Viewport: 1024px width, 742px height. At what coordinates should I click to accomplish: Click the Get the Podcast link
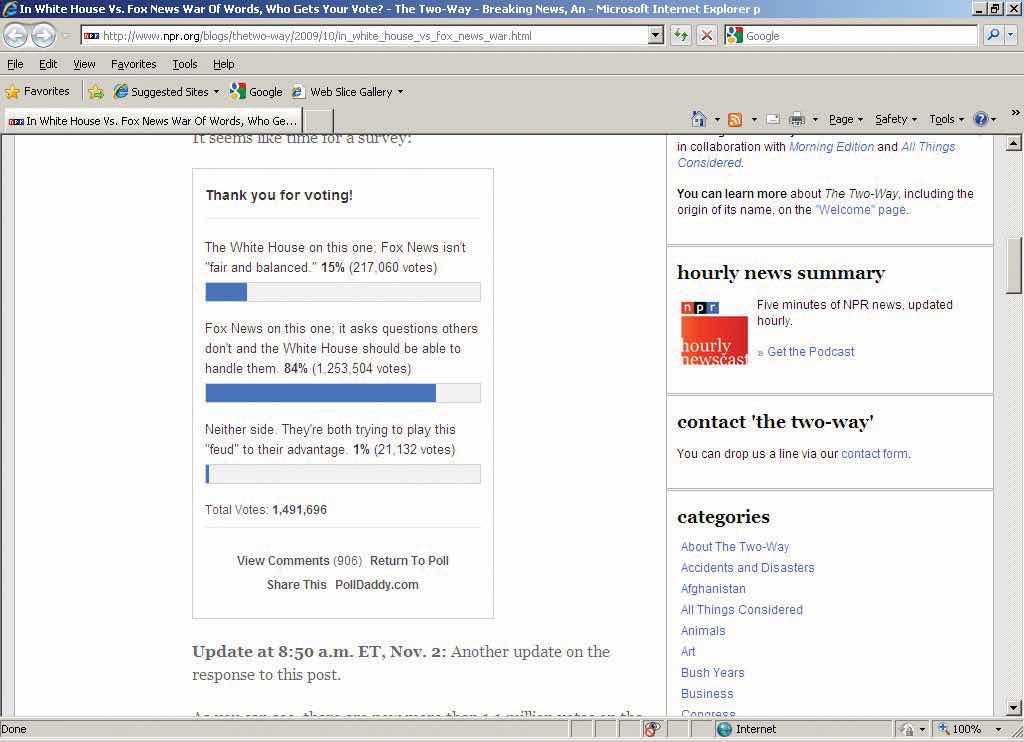click(810, 352)
